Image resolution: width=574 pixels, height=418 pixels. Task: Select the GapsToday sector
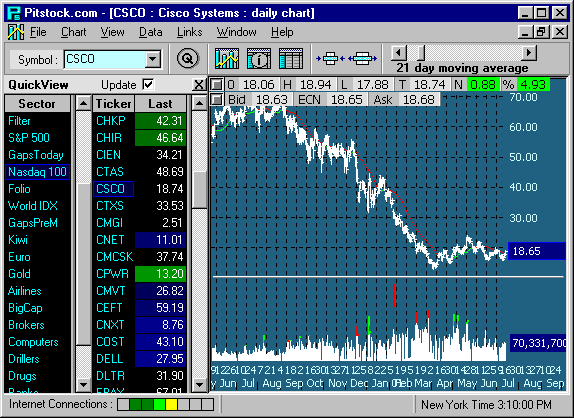[36, 155]
